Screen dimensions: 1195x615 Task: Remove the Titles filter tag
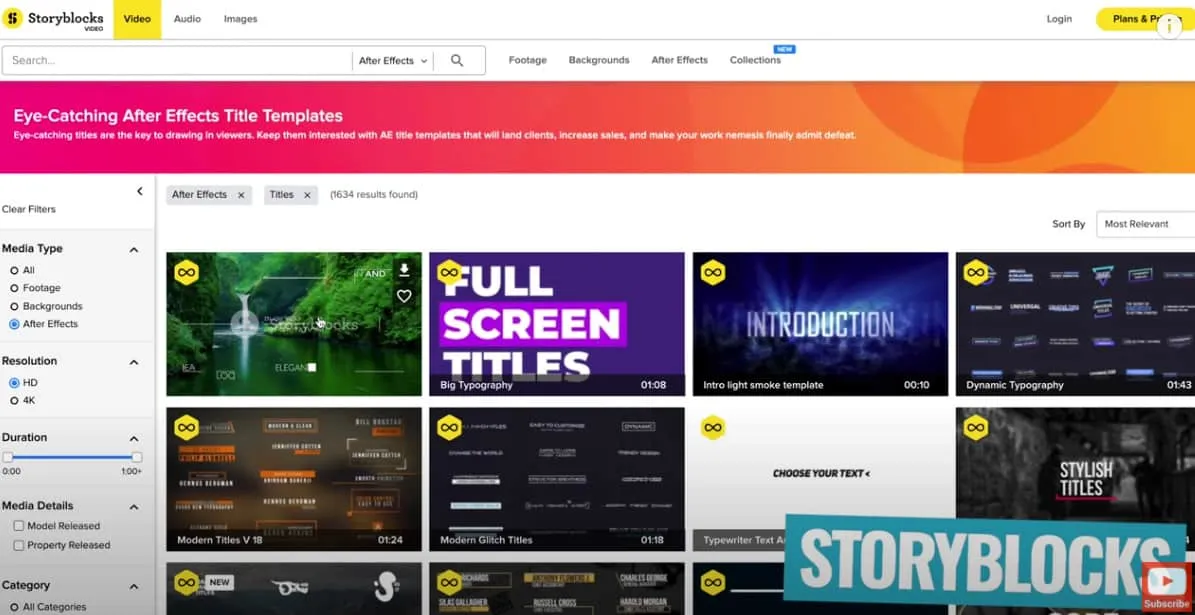[x=307, y=195]
